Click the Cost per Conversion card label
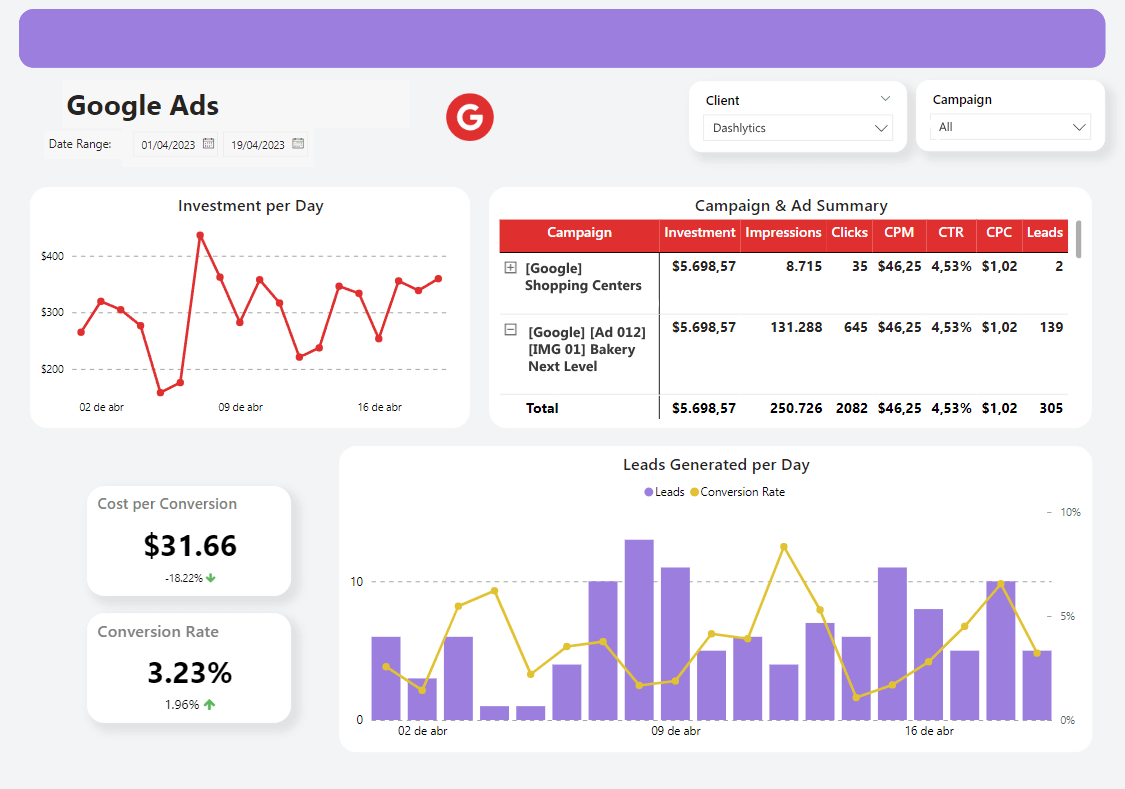 point(167,504)
